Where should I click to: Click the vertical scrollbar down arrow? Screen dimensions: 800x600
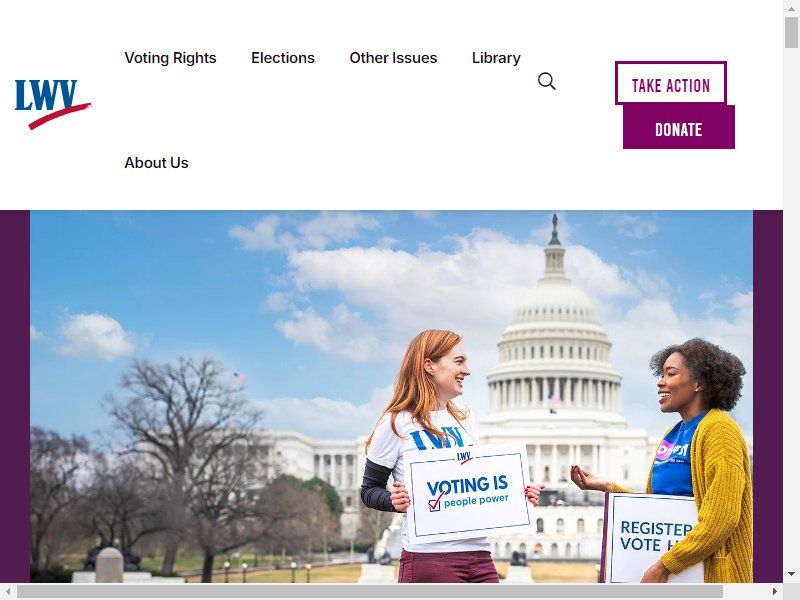[791, 574]
